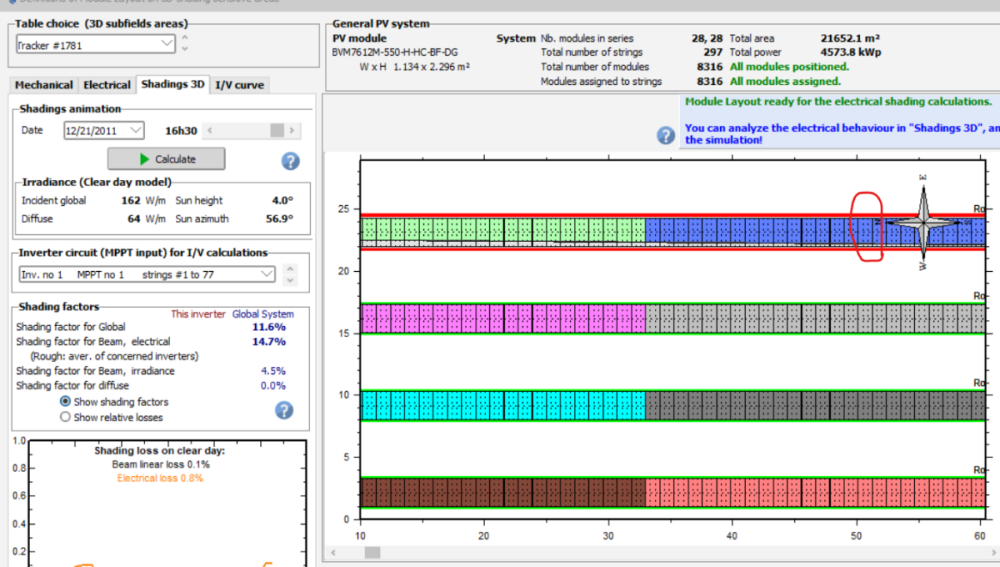The width and height of the screenshot is (1000, 567).
Task: Click the help icon in Shading factors section
Action: pyautogui.click(x=284, y=409)
